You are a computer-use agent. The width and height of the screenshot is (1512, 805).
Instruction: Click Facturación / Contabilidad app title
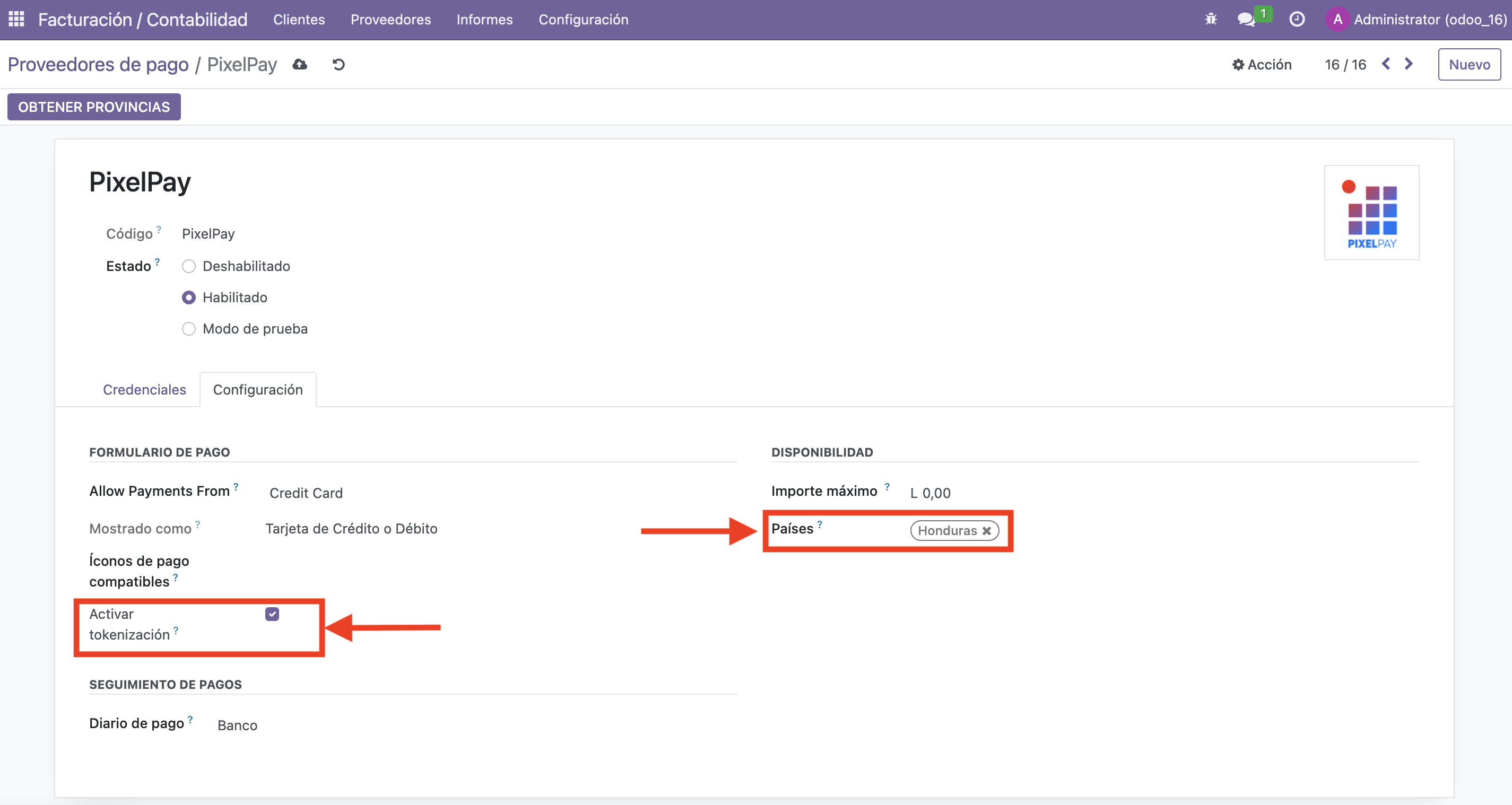point(143,20)
